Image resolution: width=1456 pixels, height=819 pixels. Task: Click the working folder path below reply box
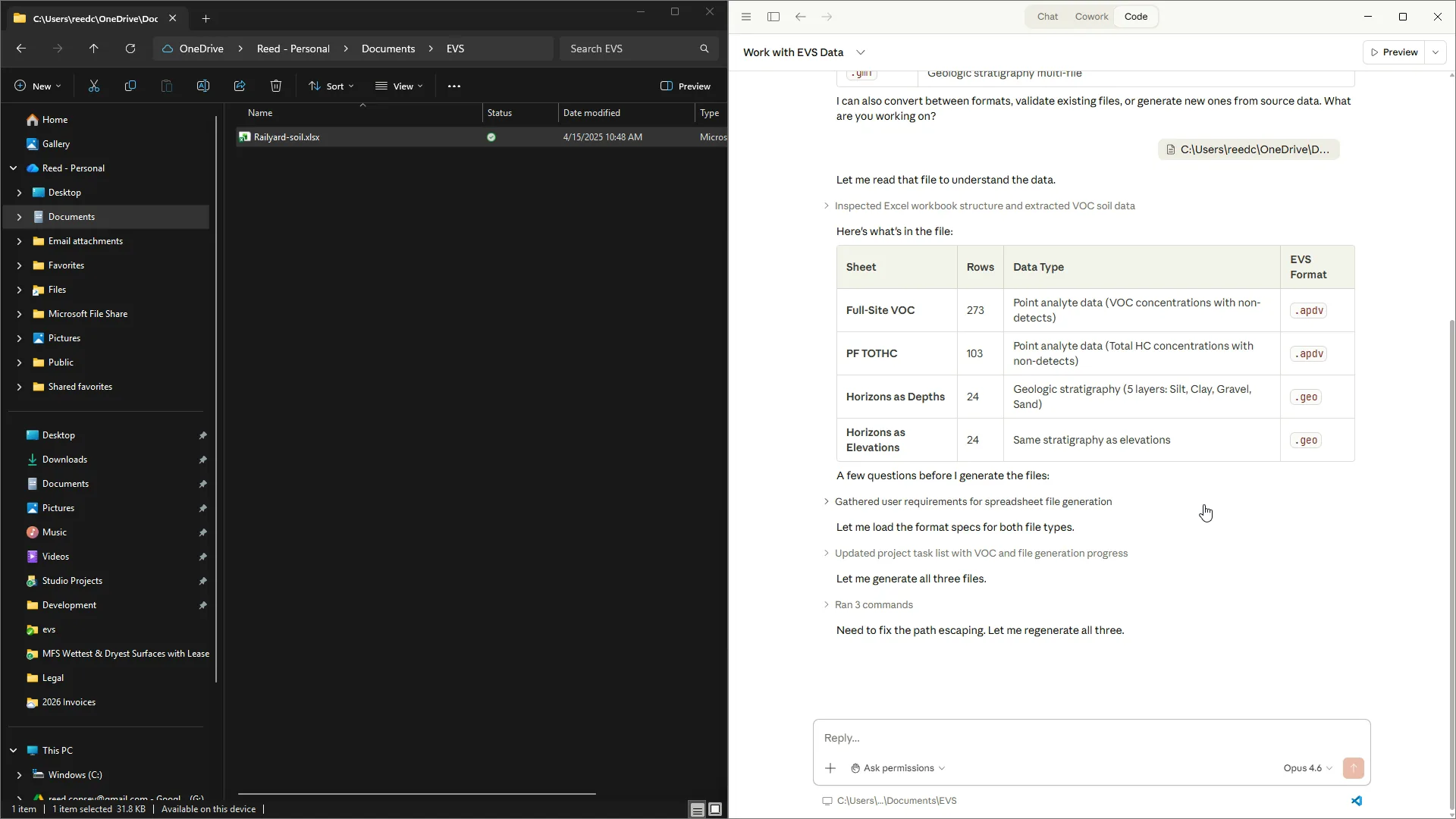890,801
